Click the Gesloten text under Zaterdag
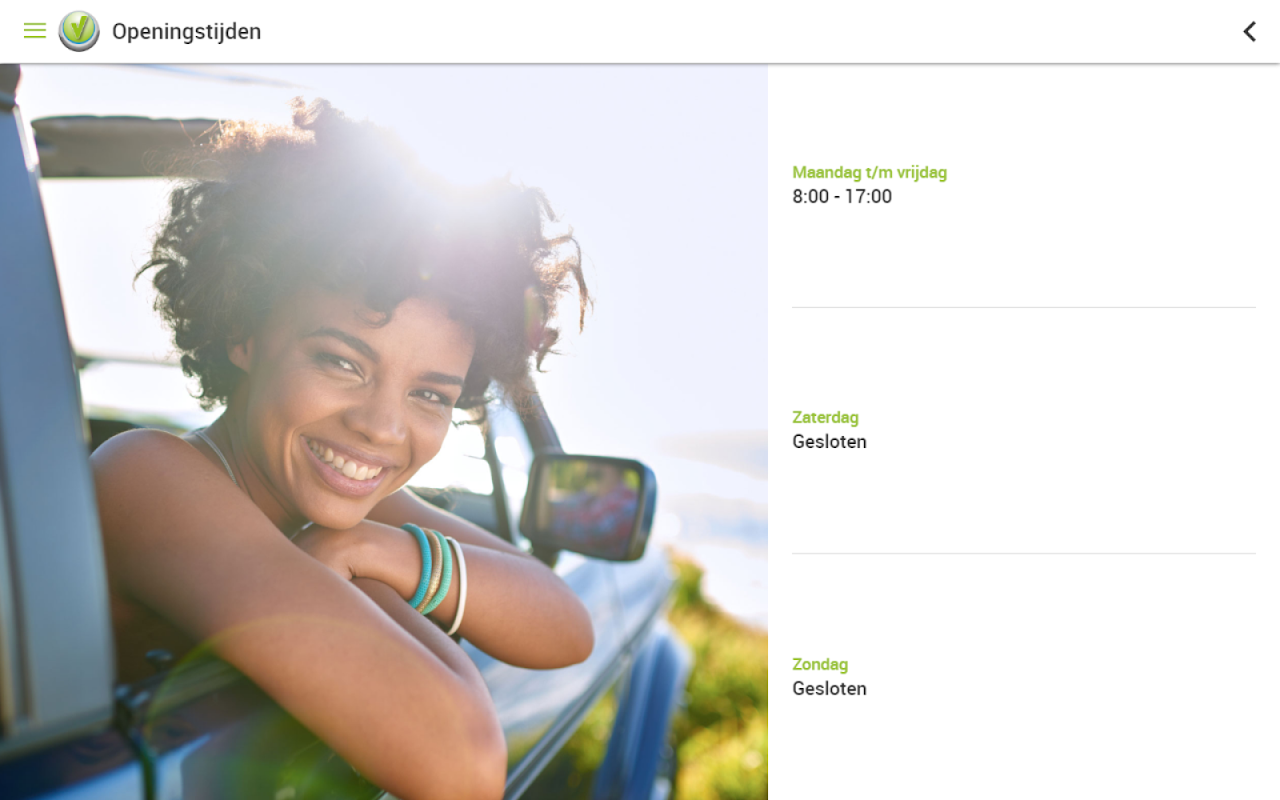This screenshot has height=800, width=1280. (x=829, y=442)
